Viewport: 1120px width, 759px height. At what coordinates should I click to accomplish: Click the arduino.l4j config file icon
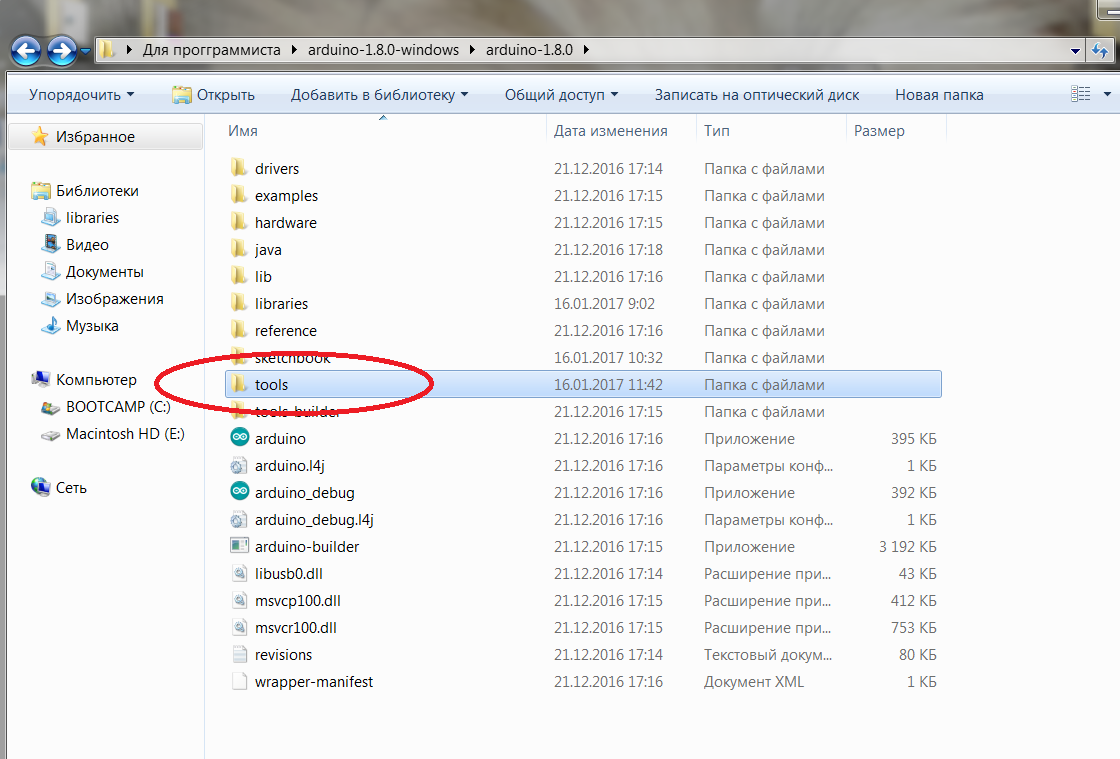[x=239, y=465]
